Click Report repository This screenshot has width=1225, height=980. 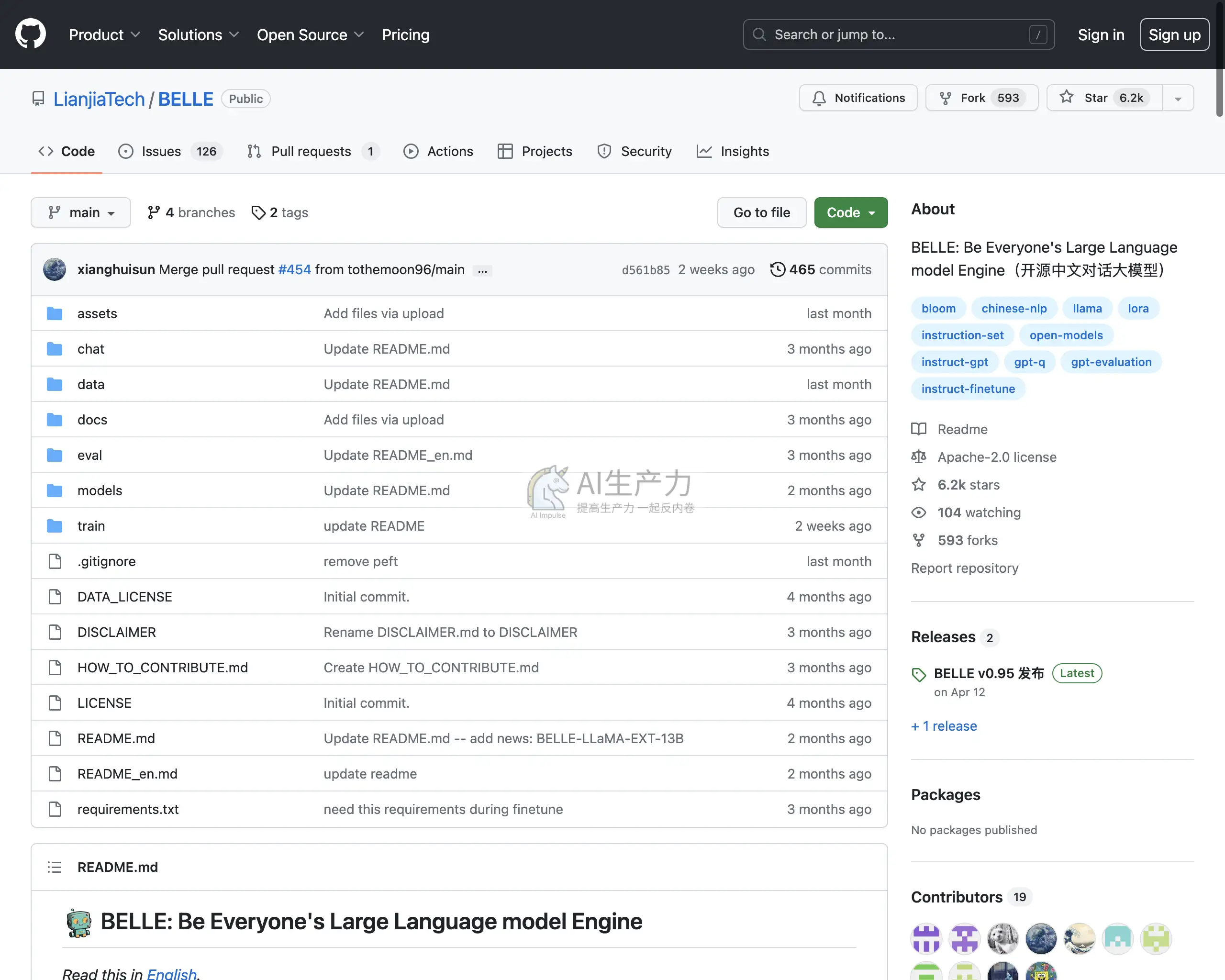point(964,568)
